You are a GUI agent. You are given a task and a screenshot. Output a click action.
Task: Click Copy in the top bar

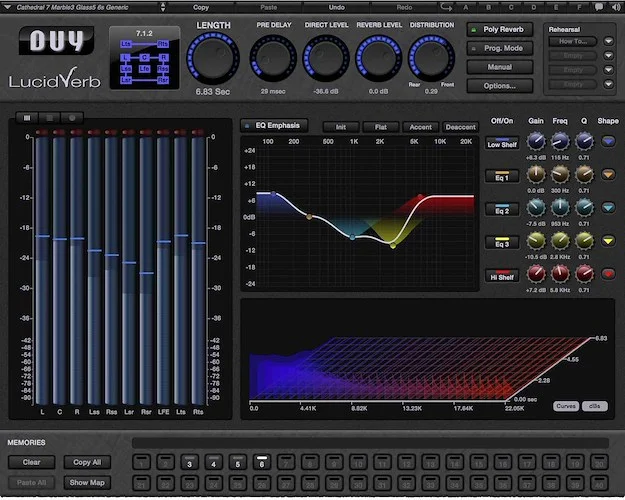point(201,7)
